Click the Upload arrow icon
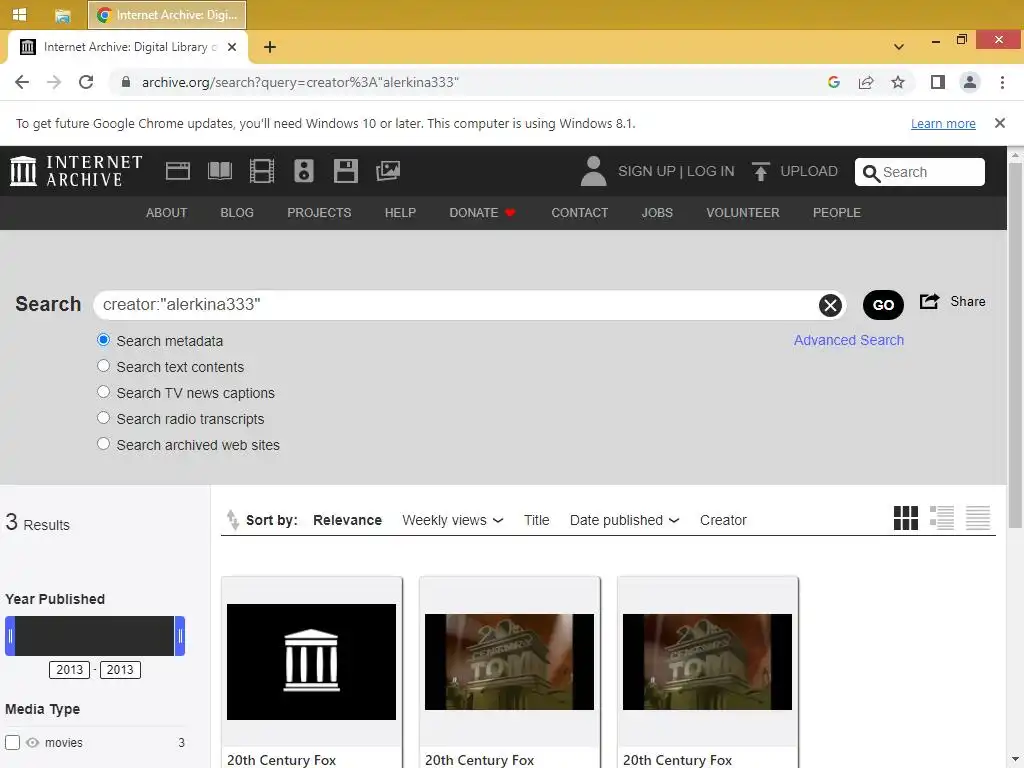Viewport: 1024px width, 768px height. pyautogui.click(x=760, y=171)
